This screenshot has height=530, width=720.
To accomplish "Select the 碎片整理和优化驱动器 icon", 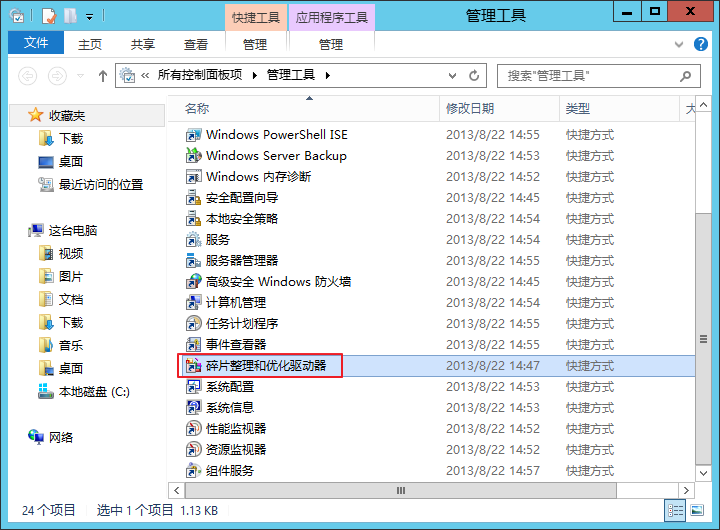I will point(193,366).
